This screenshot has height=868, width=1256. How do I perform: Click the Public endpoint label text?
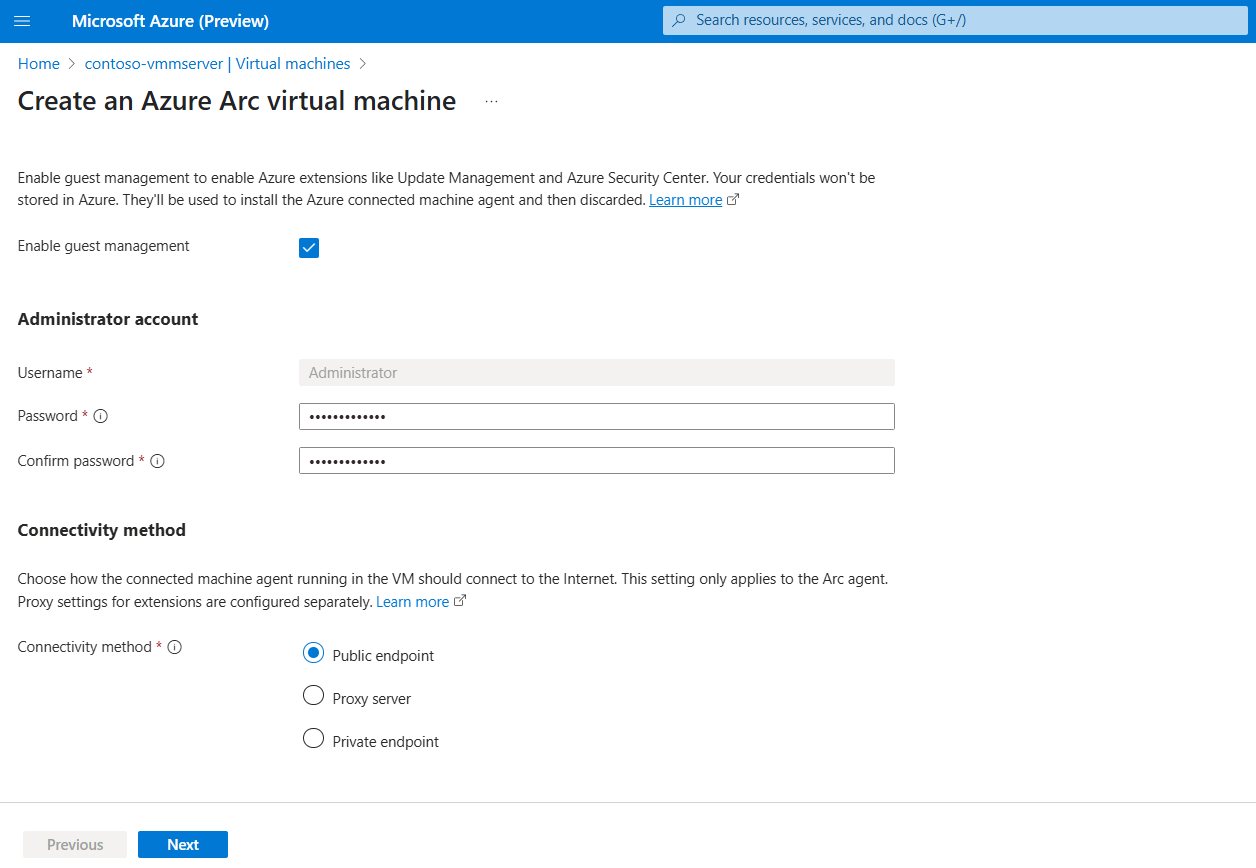(383, 656)
